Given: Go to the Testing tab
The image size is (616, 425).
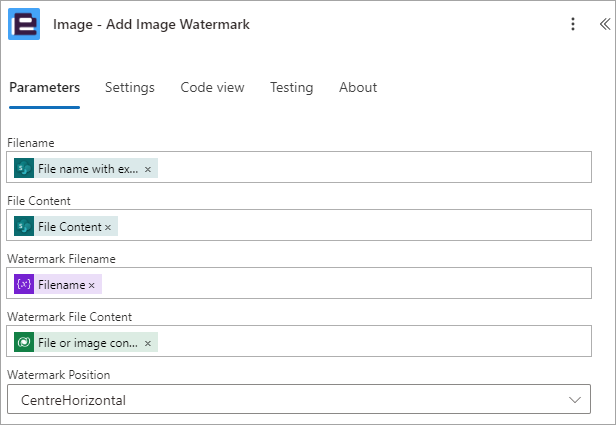Looking at the screenshot, I should click(292, 87).
